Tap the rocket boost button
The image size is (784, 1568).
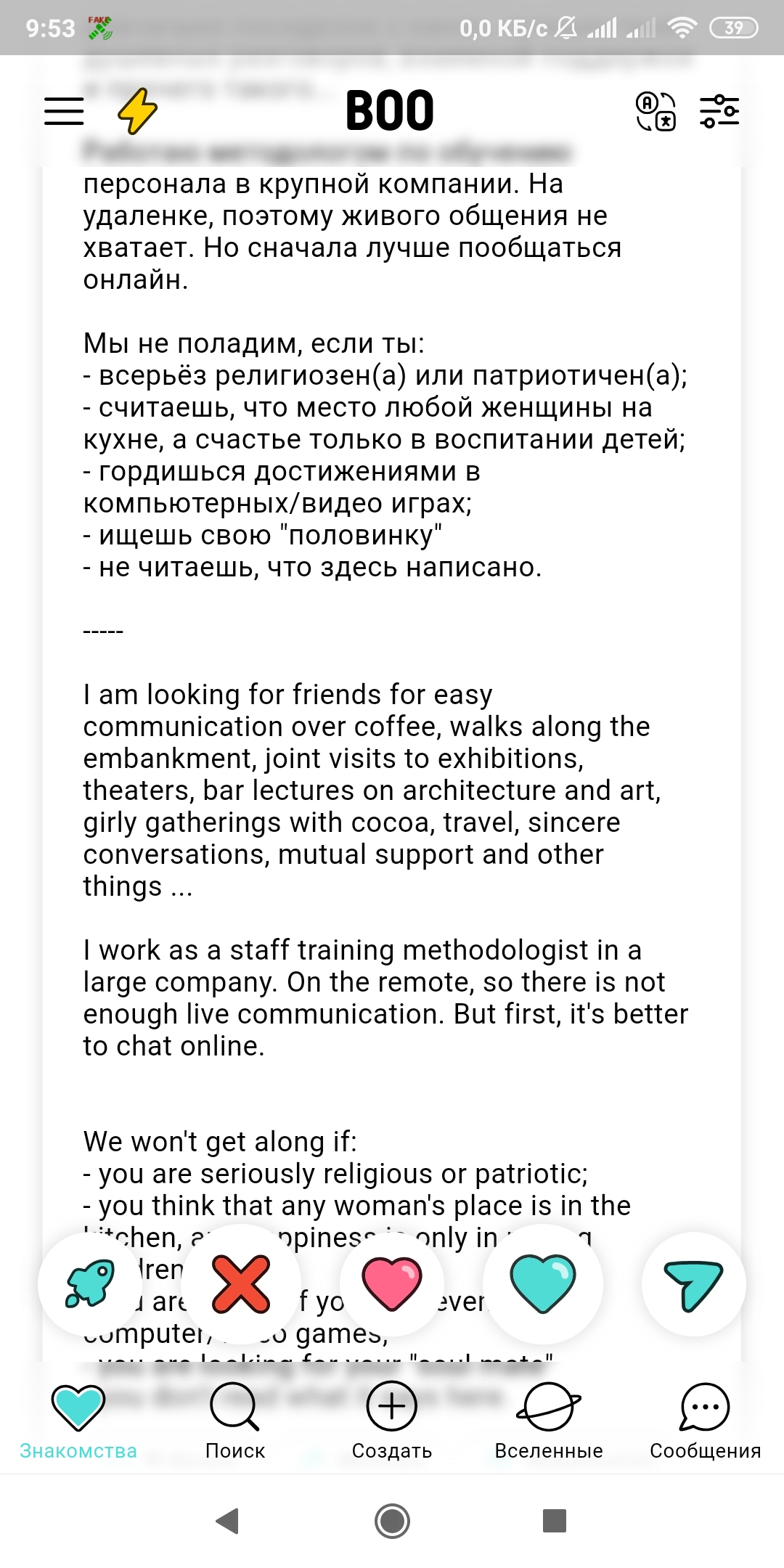coord(90,1283)
